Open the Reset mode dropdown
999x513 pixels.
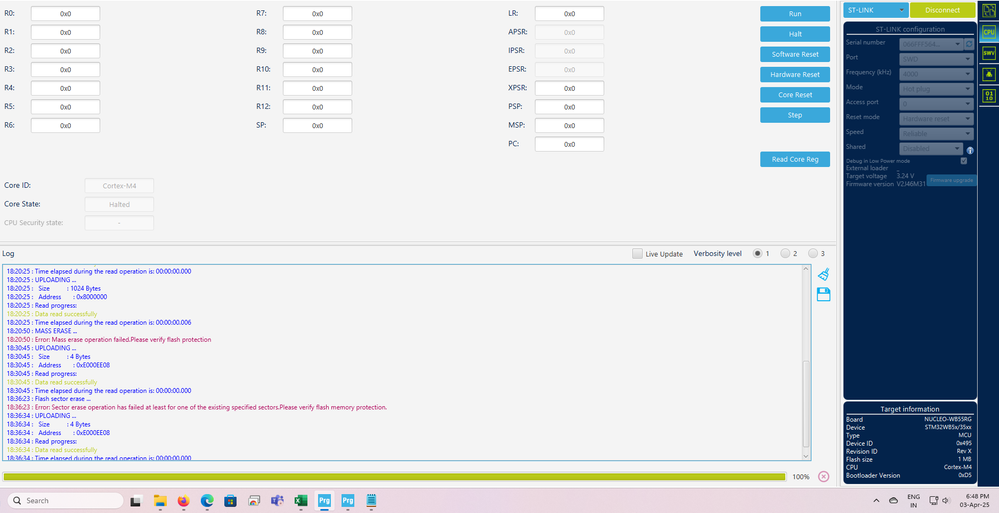pos(937,119)
